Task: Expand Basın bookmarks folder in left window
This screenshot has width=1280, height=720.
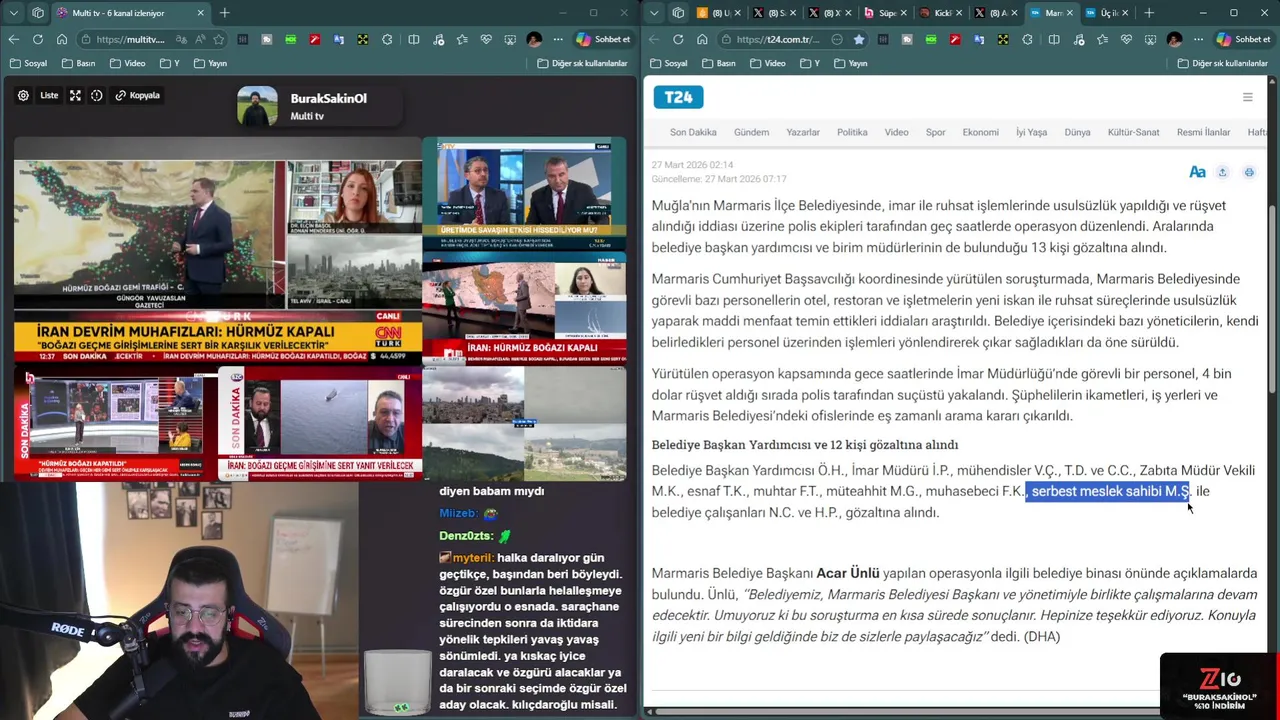Action: (78, 63)
